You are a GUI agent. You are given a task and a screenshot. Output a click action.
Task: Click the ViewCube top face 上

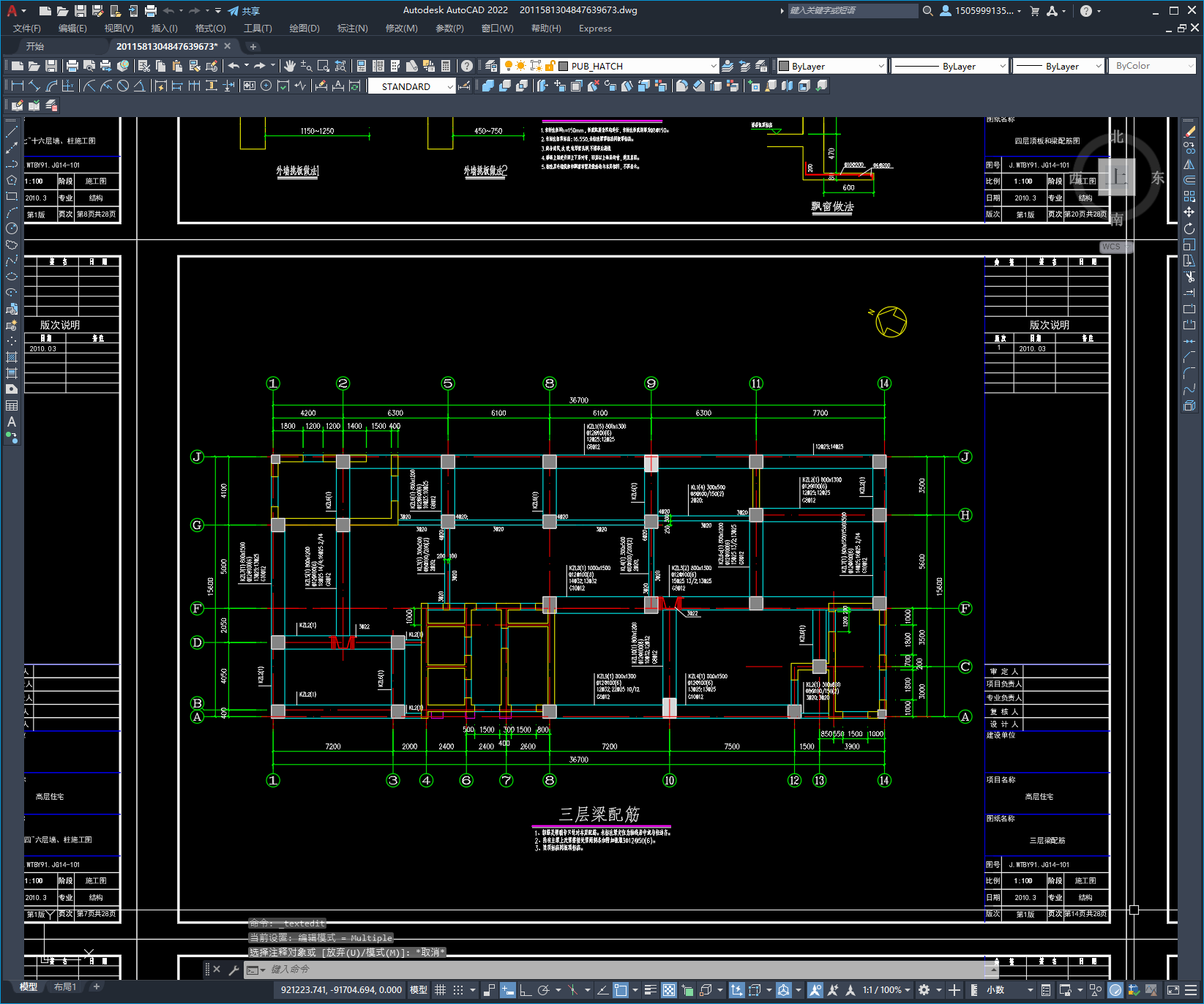tap(1117, 176)
